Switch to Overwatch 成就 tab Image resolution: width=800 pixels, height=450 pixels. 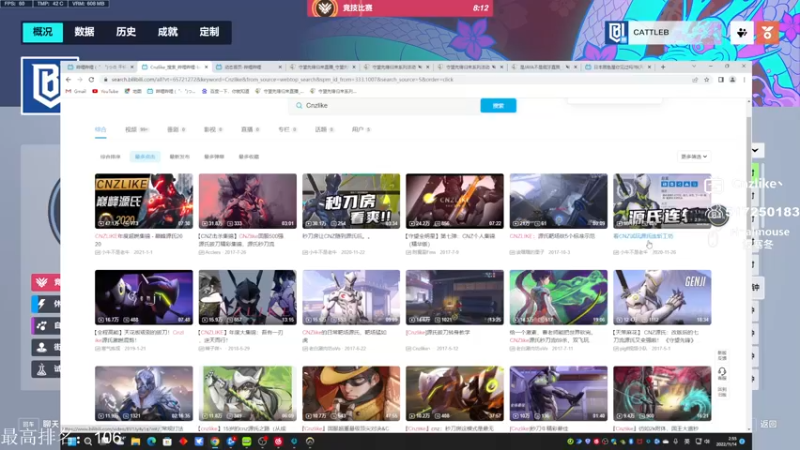pos(167,32)
